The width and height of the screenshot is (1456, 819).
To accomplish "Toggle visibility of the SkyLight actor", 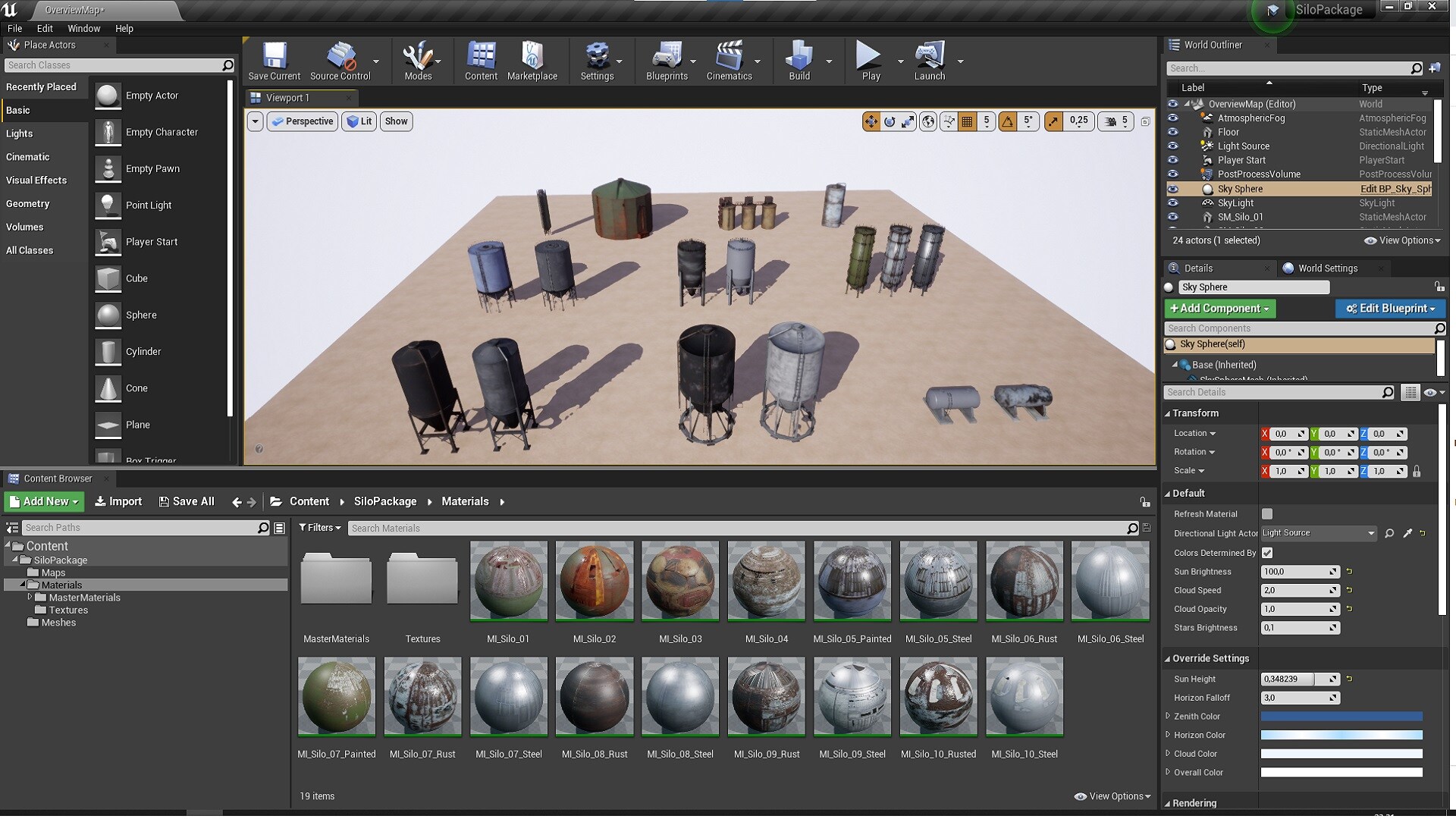I will [1174, 202].
